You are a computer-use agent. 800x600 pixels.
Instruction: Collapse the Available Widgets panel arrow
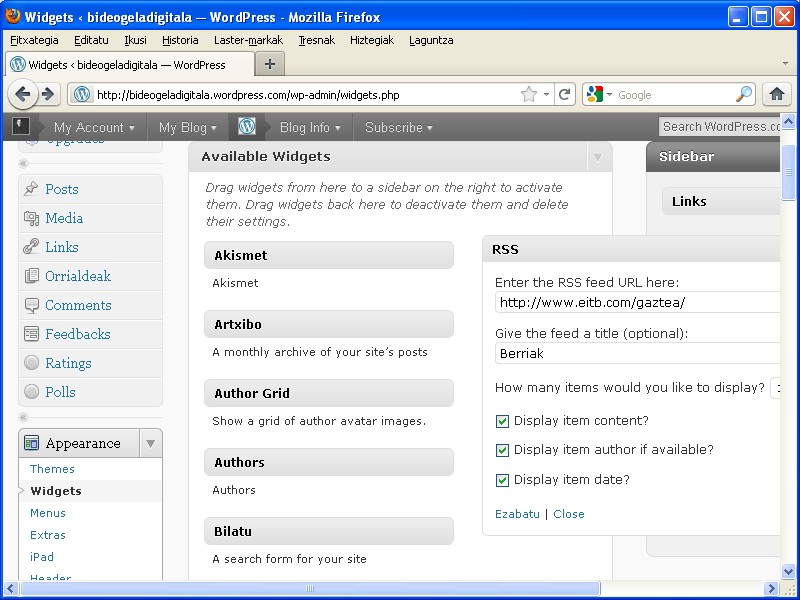[597, 157]
